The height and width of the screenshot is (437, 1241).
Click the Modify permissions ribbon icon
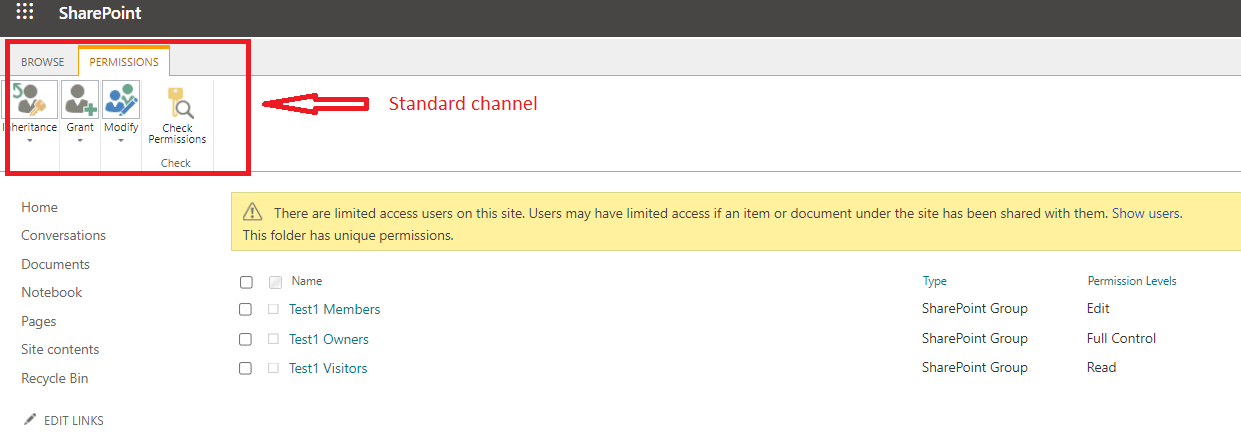click(121, 100)
